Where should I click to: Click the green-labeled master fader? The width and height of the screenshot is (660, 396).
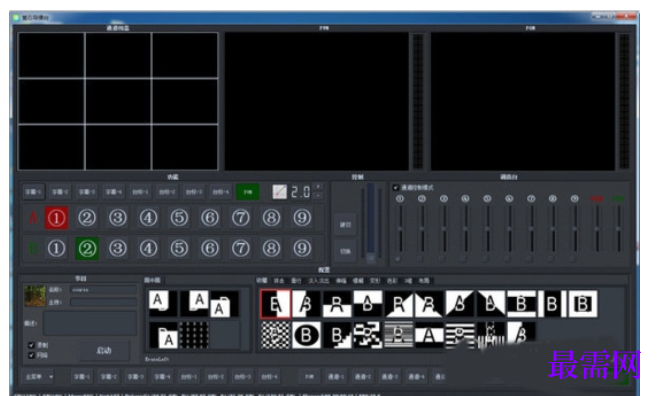pyautogui.click(x=619, y=229)
